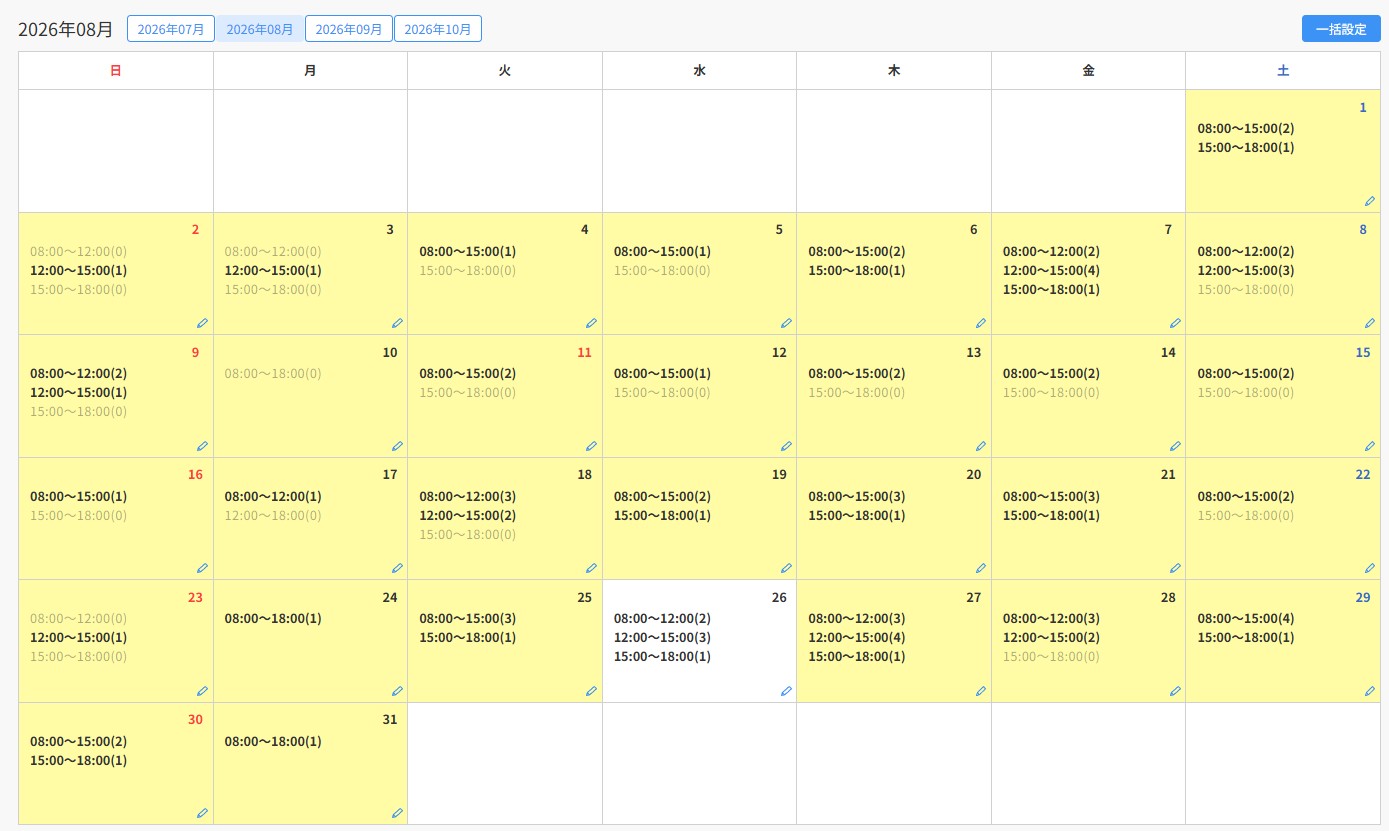The width and height of the screenshot is (1389, 831).
Task: Edit August 31 using the pencil icon
Action: 397,813
